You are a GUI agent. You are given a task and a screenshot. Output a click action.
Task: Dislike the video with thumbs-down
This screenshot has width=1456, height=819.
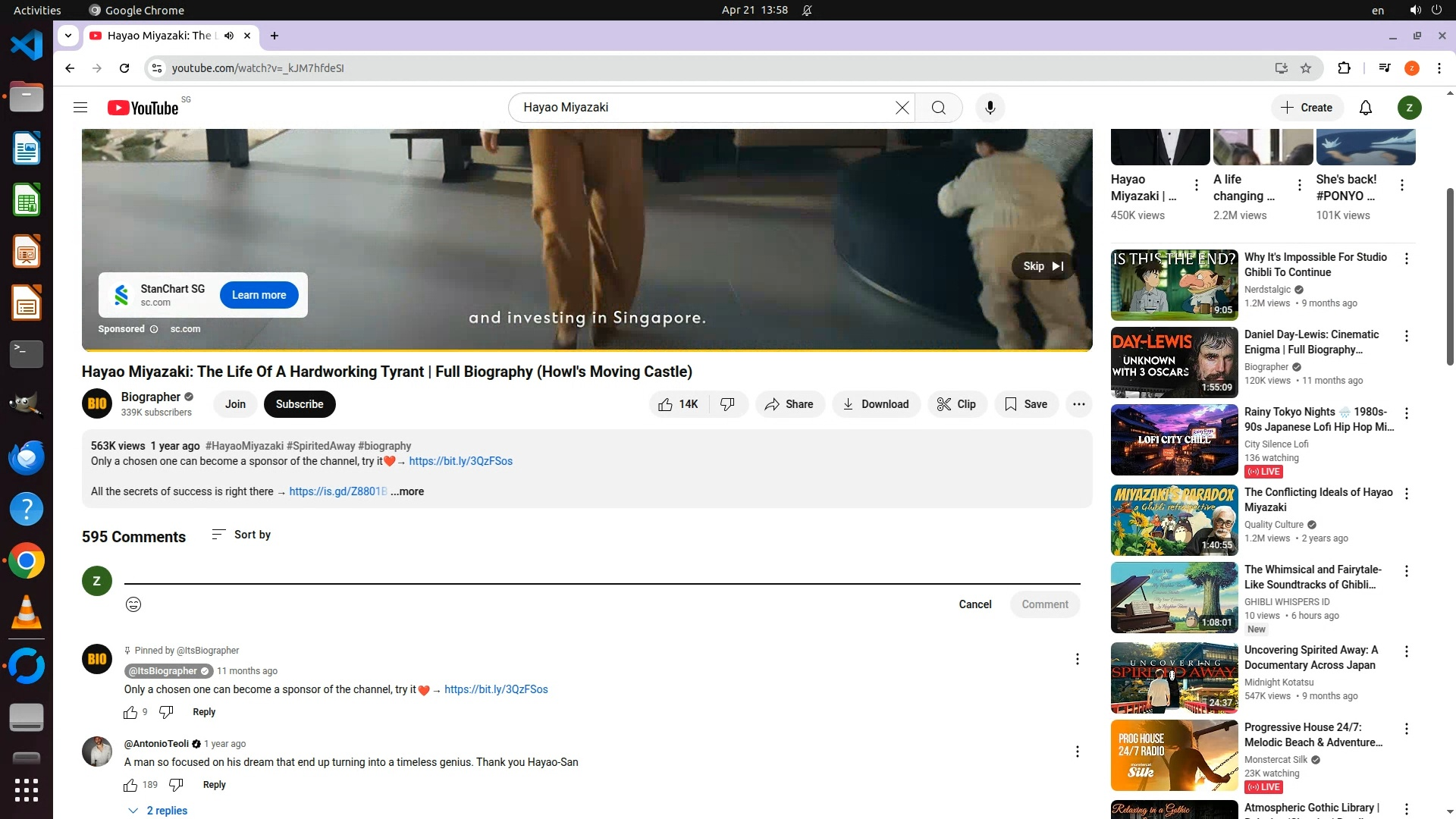point(727,404)
